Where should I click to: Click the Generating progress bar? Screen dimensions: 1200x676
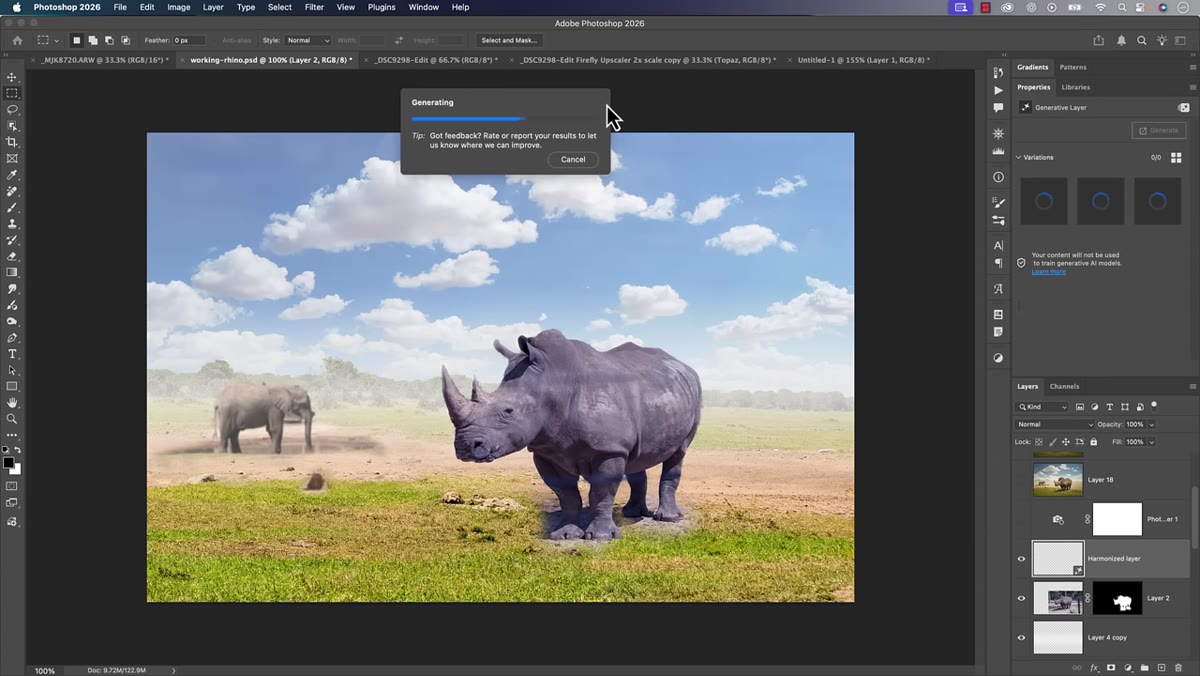coord(505,119)
